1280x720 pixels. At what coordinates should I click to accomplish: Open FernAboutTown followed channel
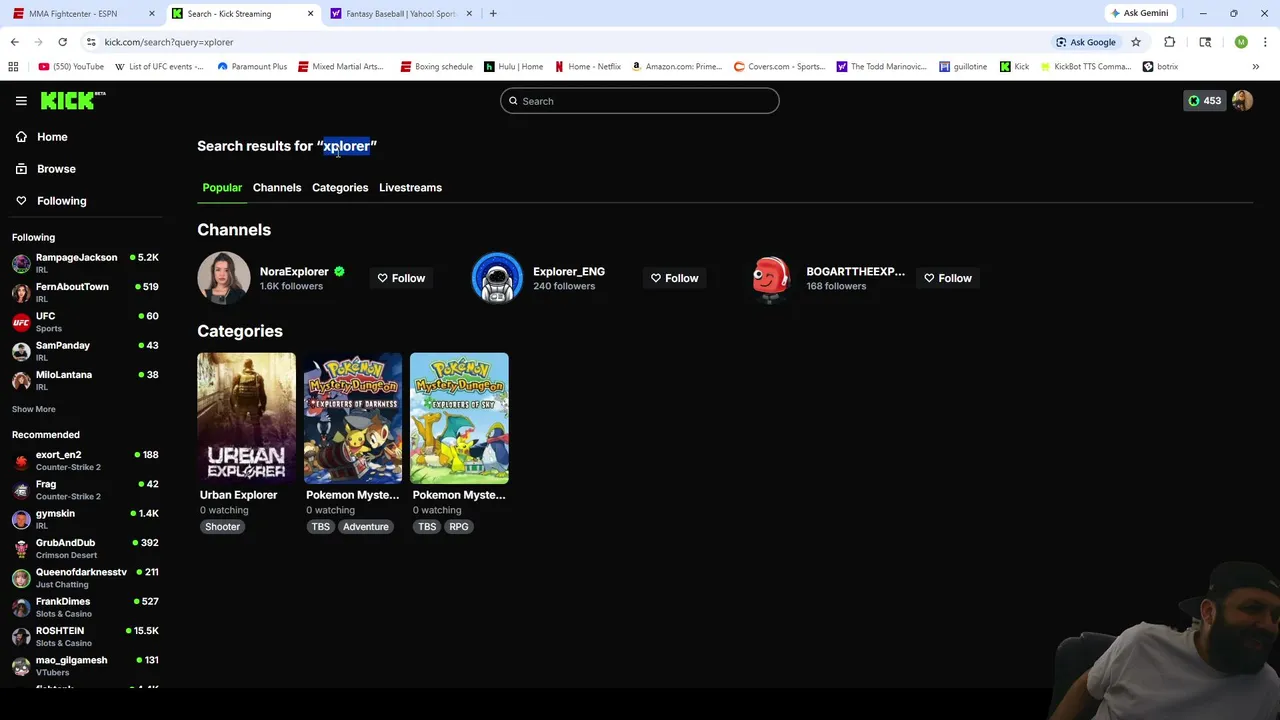tap(85, 293)
